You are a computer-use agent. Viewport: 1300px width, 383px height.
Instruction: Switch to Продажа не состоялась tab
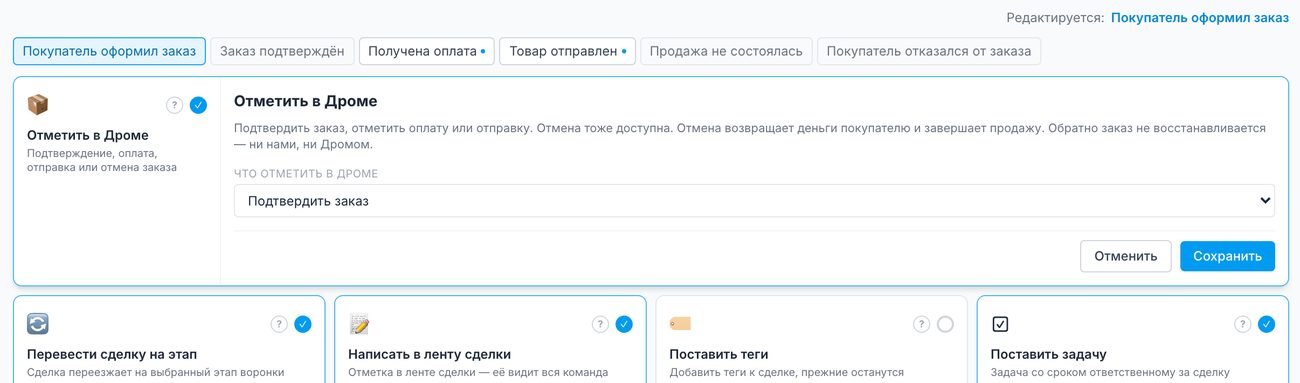tap(726, 51)
